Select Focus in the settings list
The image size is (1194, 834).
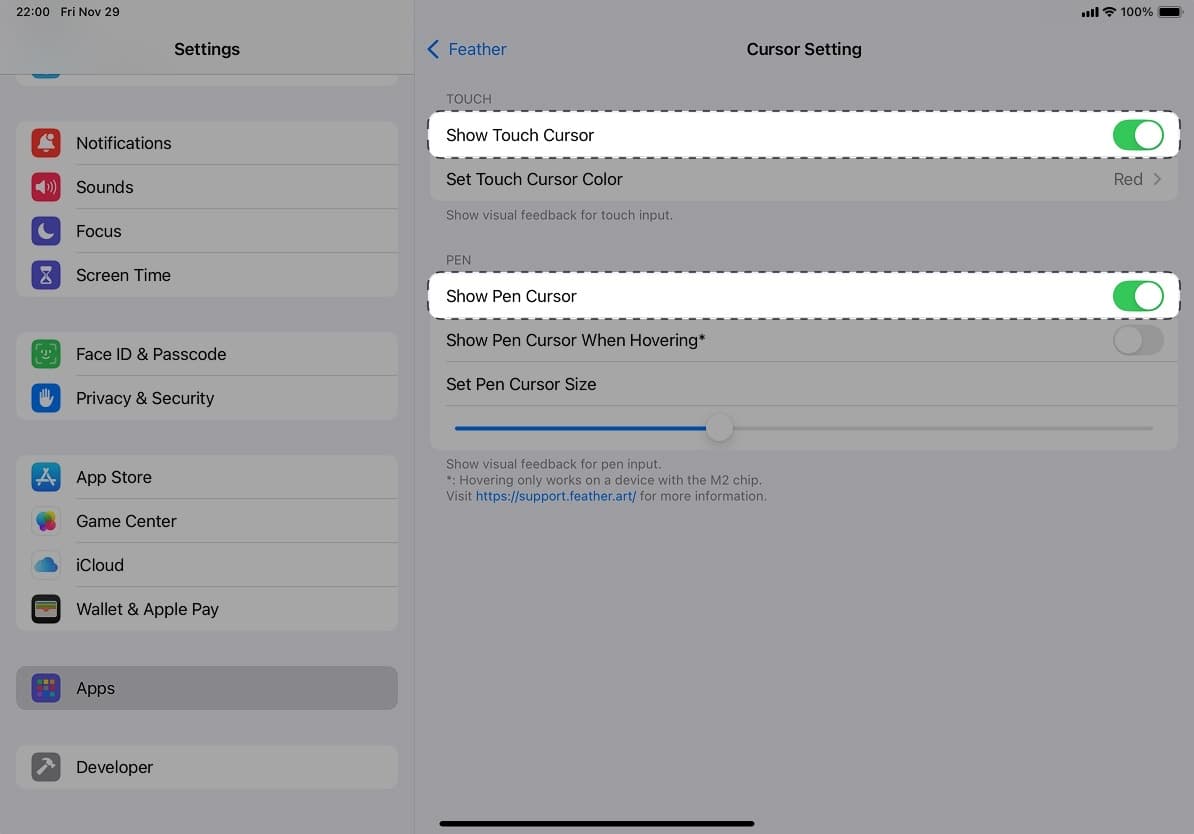[x=206, y=231]
